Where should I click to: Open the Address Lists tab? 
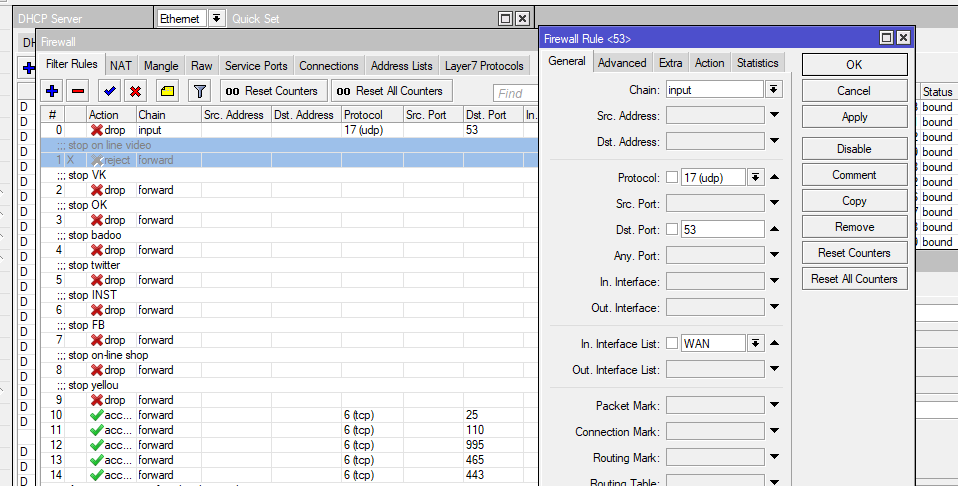pos(401,65)
